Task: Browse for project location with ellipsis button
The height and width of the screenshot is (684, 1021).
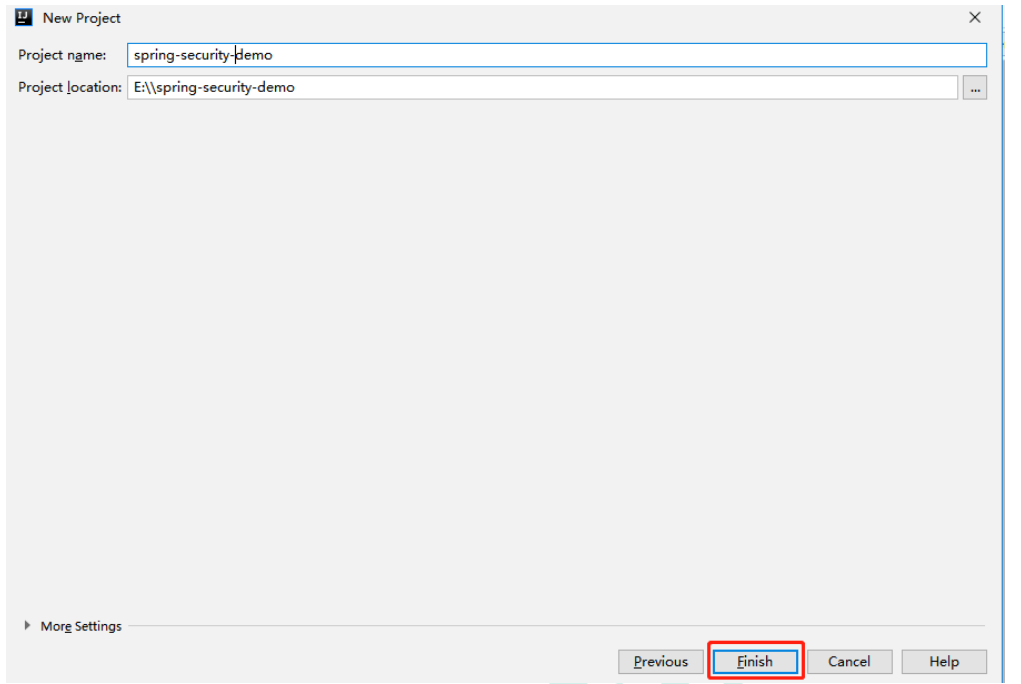Action: [975, 88]
